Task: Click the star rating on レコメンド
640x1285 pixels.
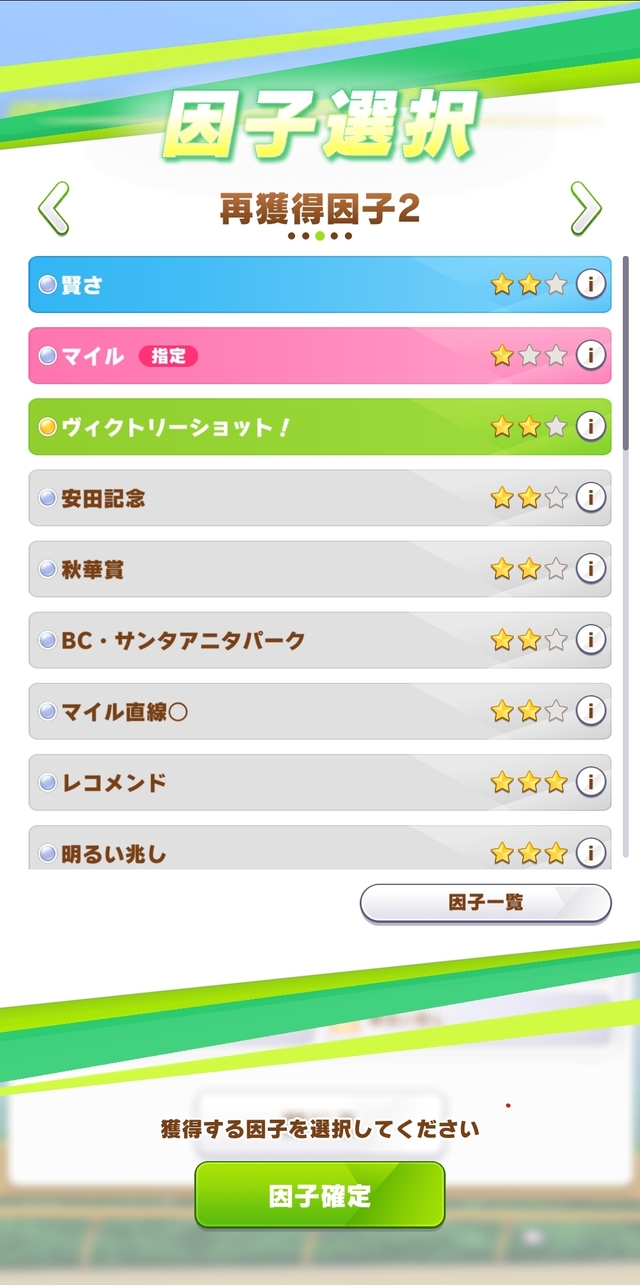Action: [529, 782]
